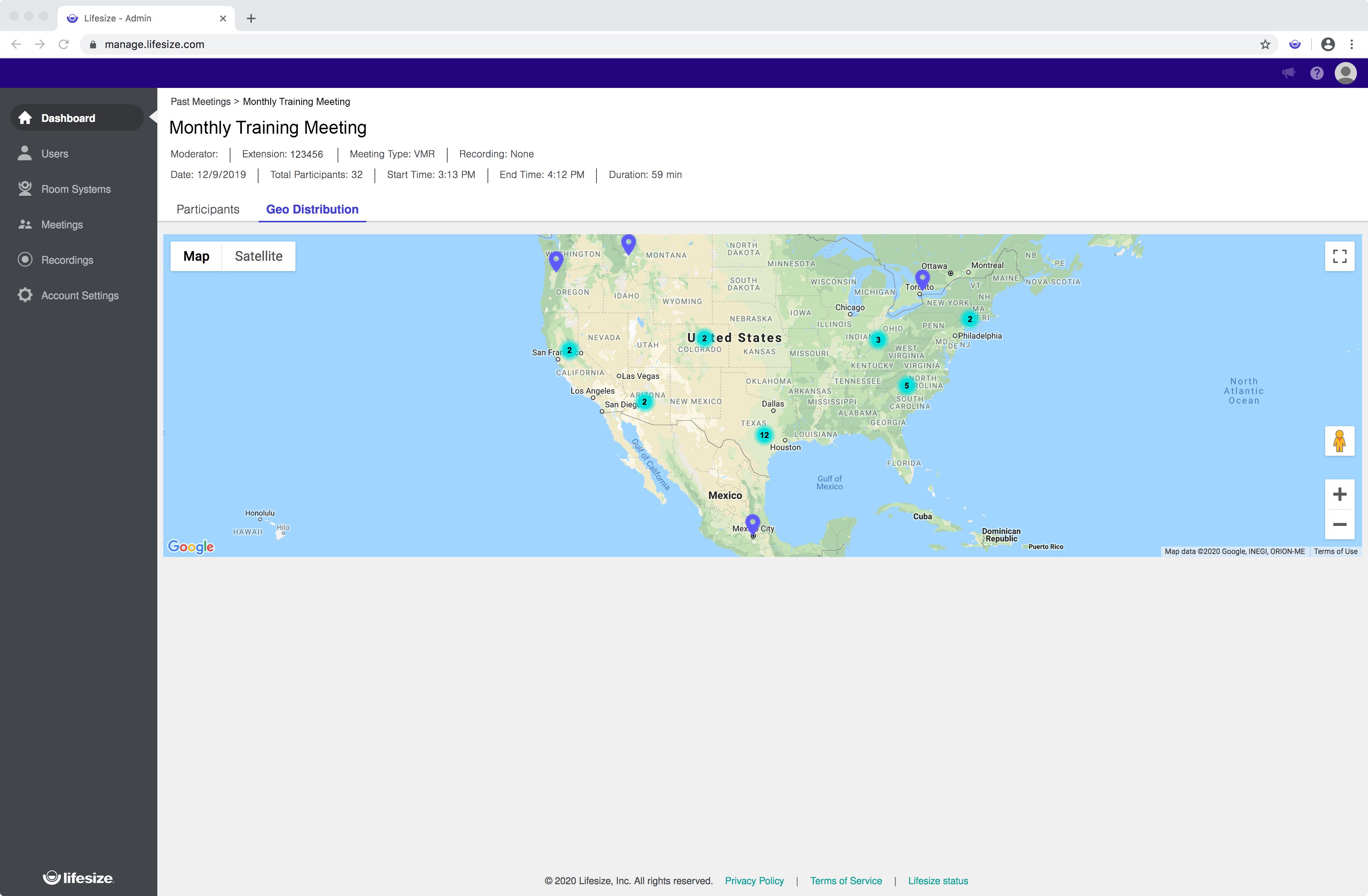The width and height of the screenshot is (1368, 896).
Task: Click the North Carolina cluster showing 5
Action: point(906,386)
